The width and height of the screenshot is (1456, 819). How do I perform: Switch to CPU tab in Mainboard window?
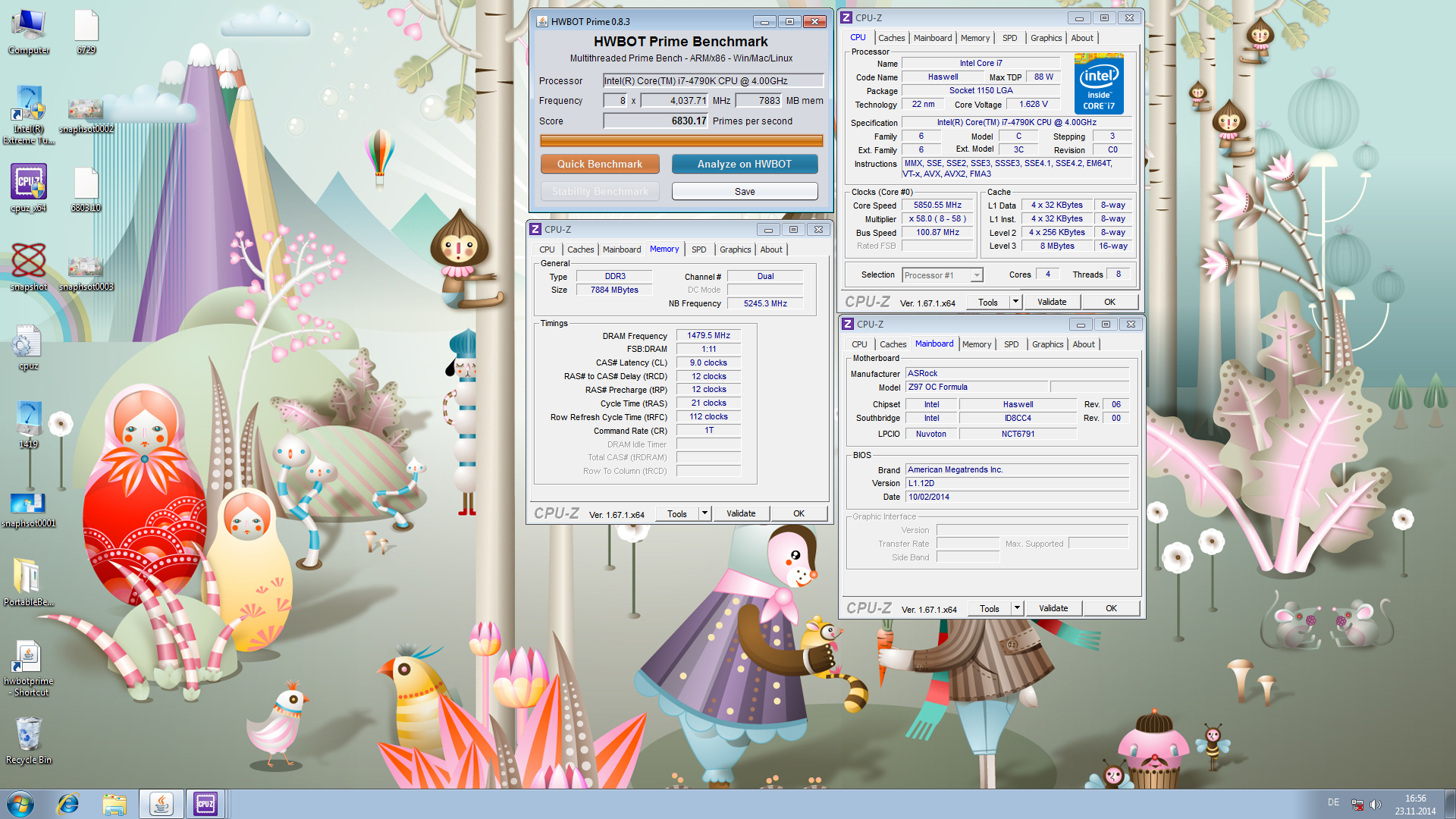click(859, 344)
